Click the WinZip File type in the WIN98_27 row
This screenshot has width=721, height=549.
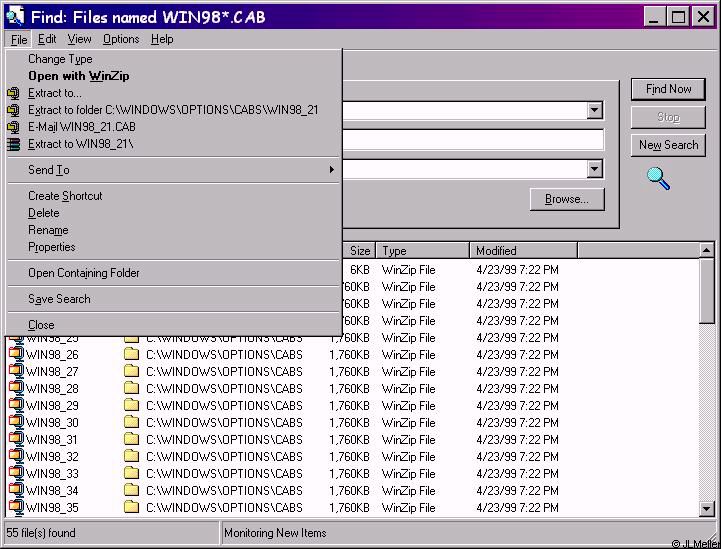(408, 372)
